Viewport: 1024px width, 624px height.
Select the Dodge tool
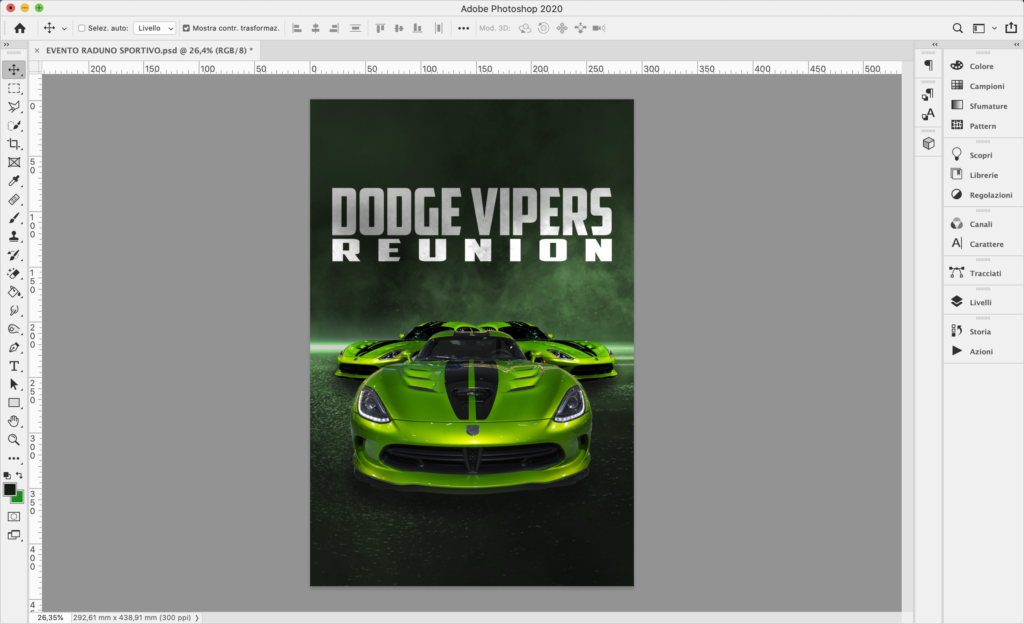coord(14,329)
